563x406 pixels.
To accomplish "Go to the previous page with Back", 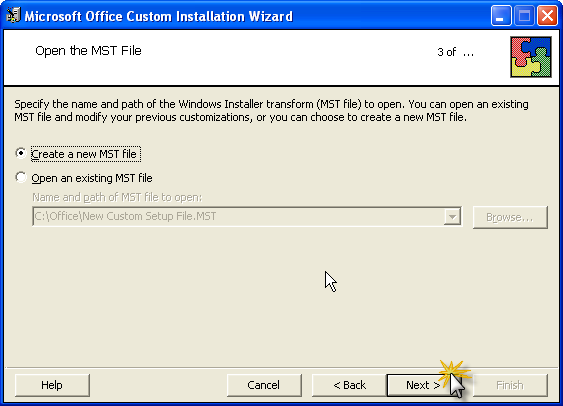I will pos(349,385).
